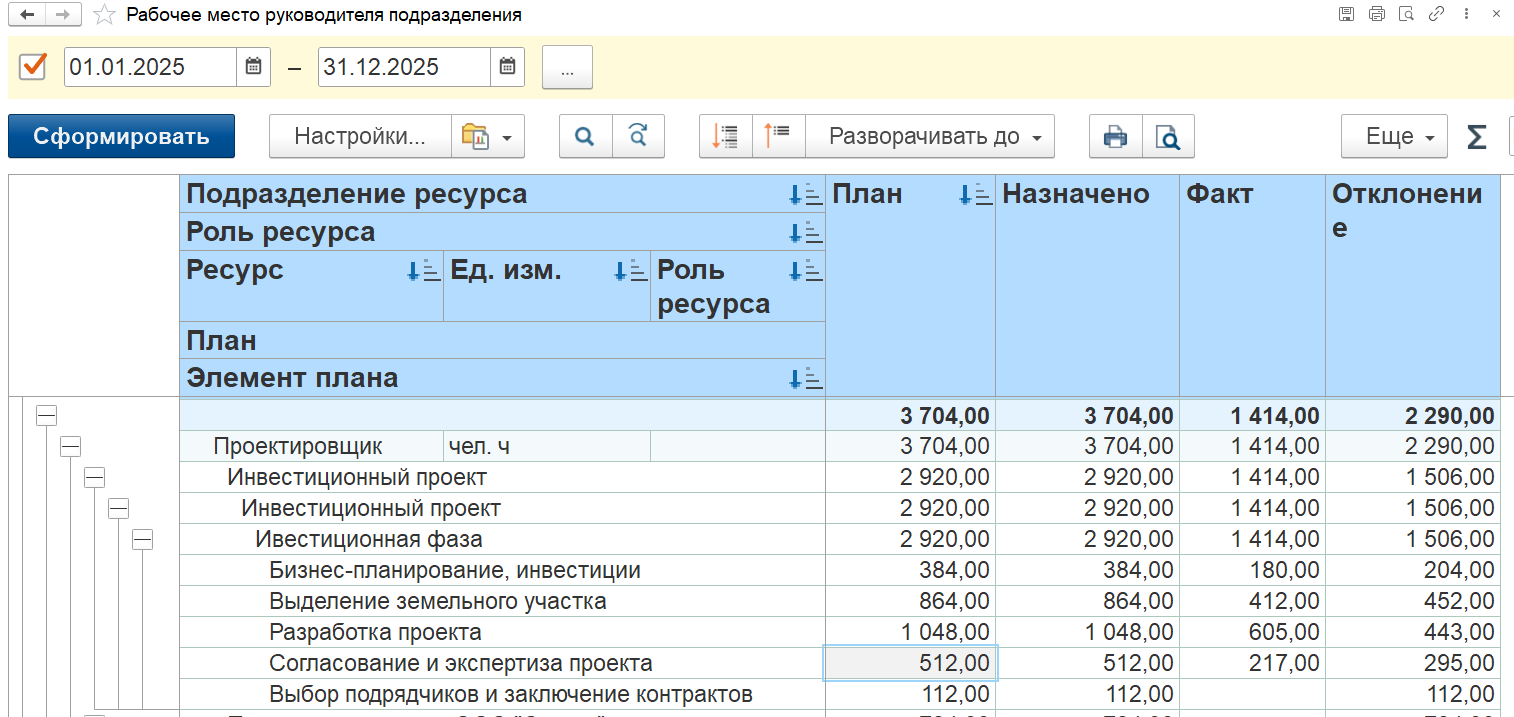This screenshot has width=1514, height=717.
Task: Click the magnifier Find icon
Action: 585,136
